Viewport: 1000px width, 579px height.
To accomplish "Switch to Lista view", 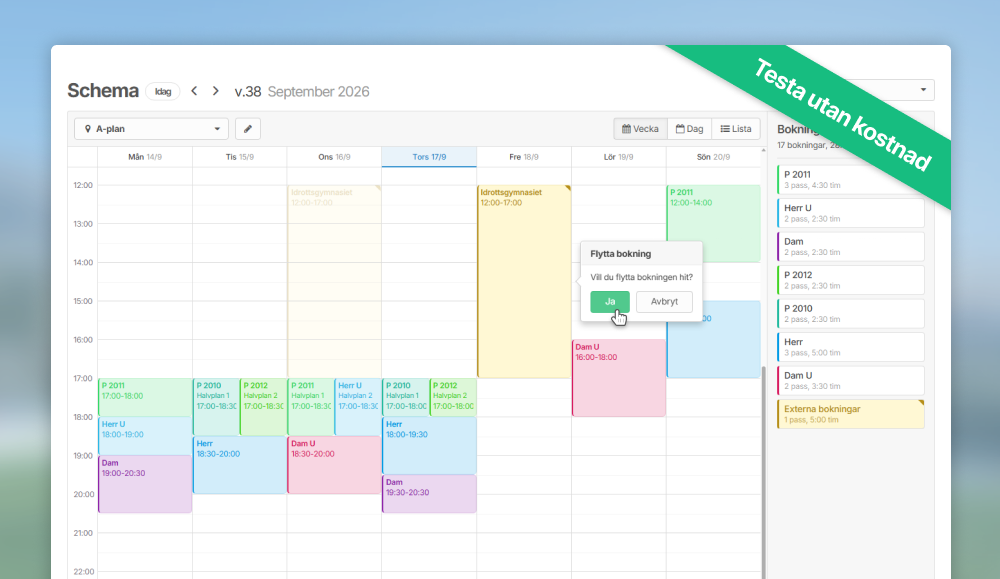I will click(736, 129).
